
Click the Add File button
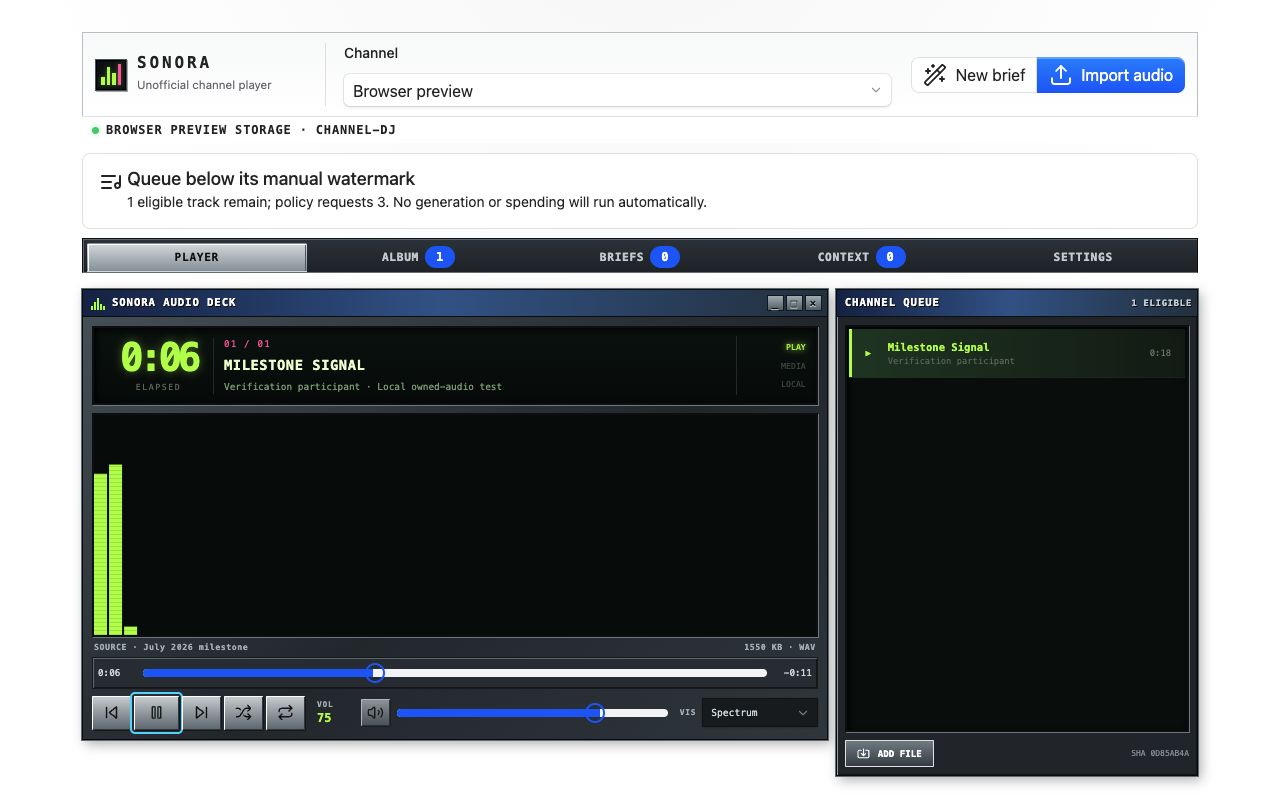(x=889, y=753)
